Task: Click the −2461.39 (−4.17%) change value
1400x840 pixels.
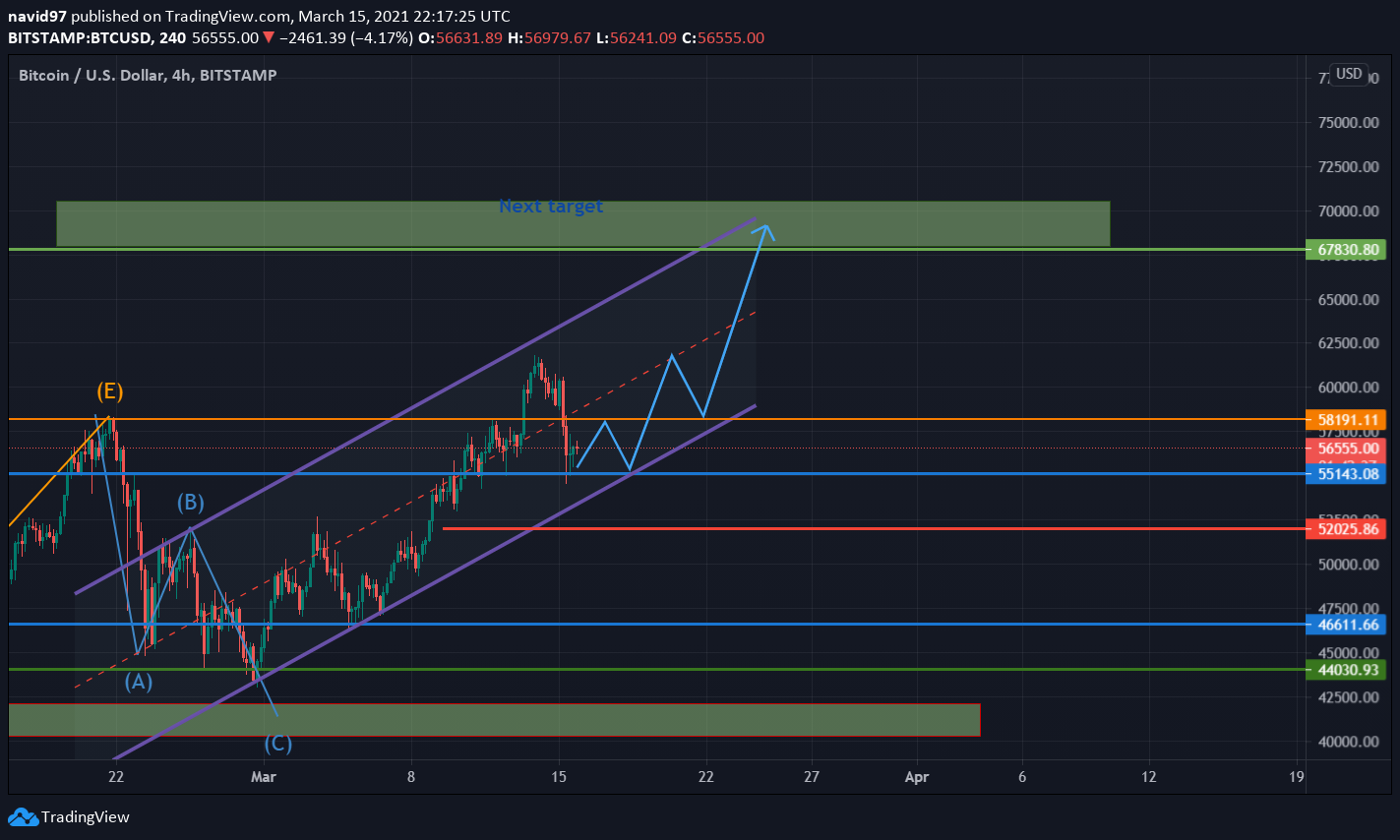Action: pos(346,37)
